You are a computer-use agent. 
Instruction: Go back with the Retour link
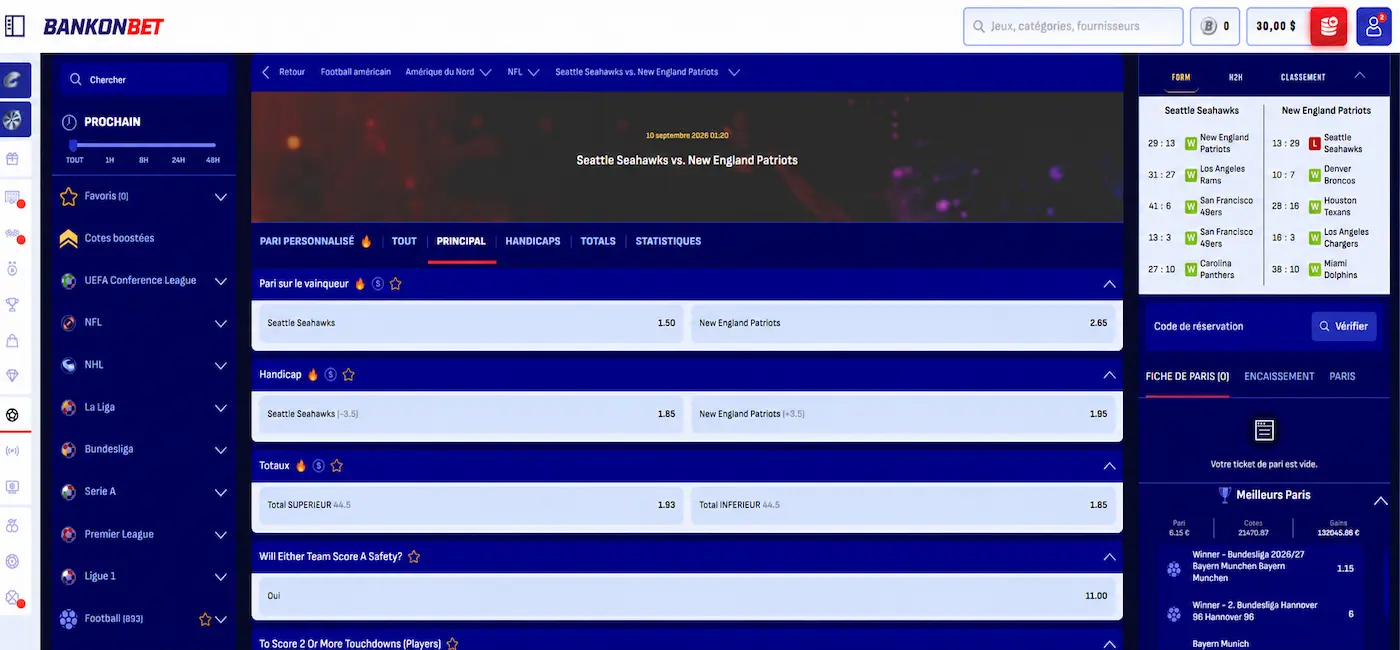pyautogui.click(x=283, y=72)
